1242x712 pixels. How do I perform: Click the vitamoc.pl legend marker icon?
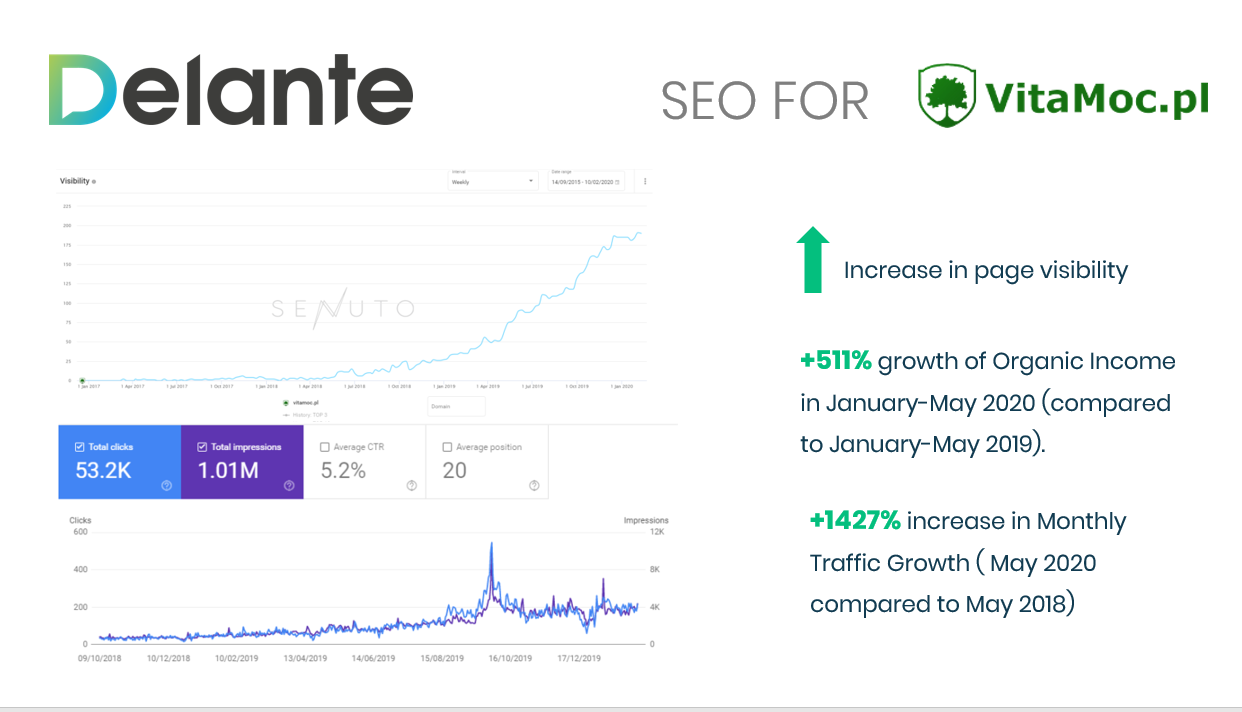(287, 402)
